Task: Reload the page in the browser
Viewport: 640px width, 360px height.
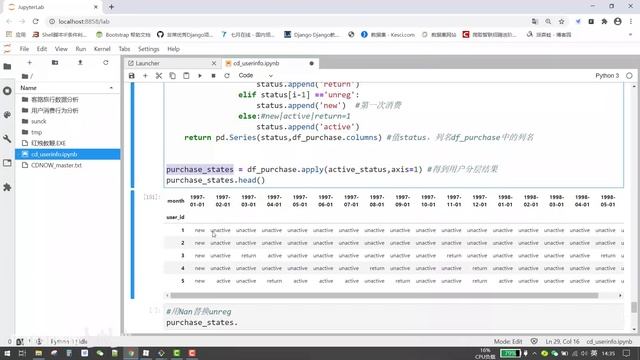Action: (x=36, y=21)
